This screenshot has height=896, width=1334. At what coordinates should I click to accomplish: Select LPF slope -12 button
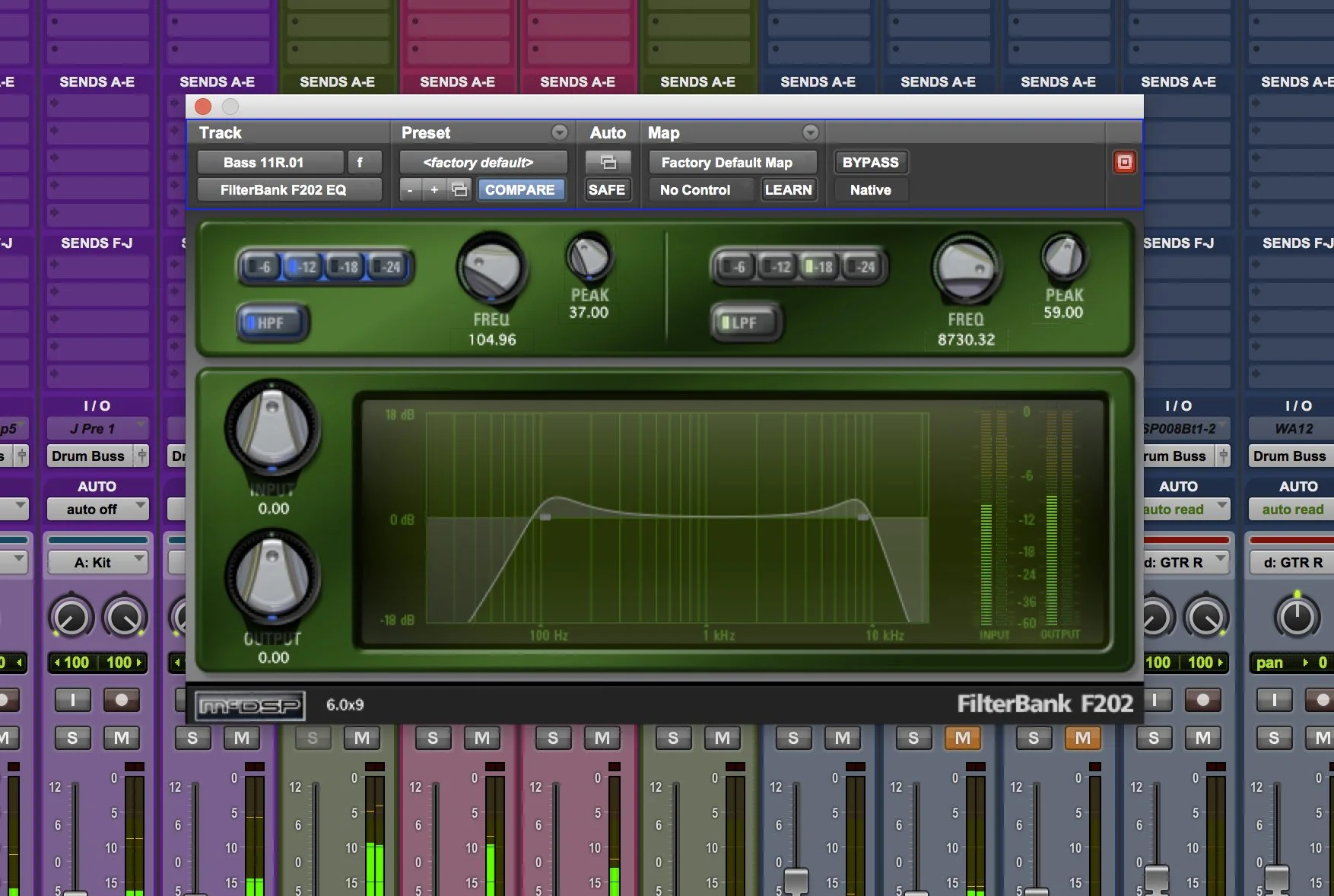(778, 267)
